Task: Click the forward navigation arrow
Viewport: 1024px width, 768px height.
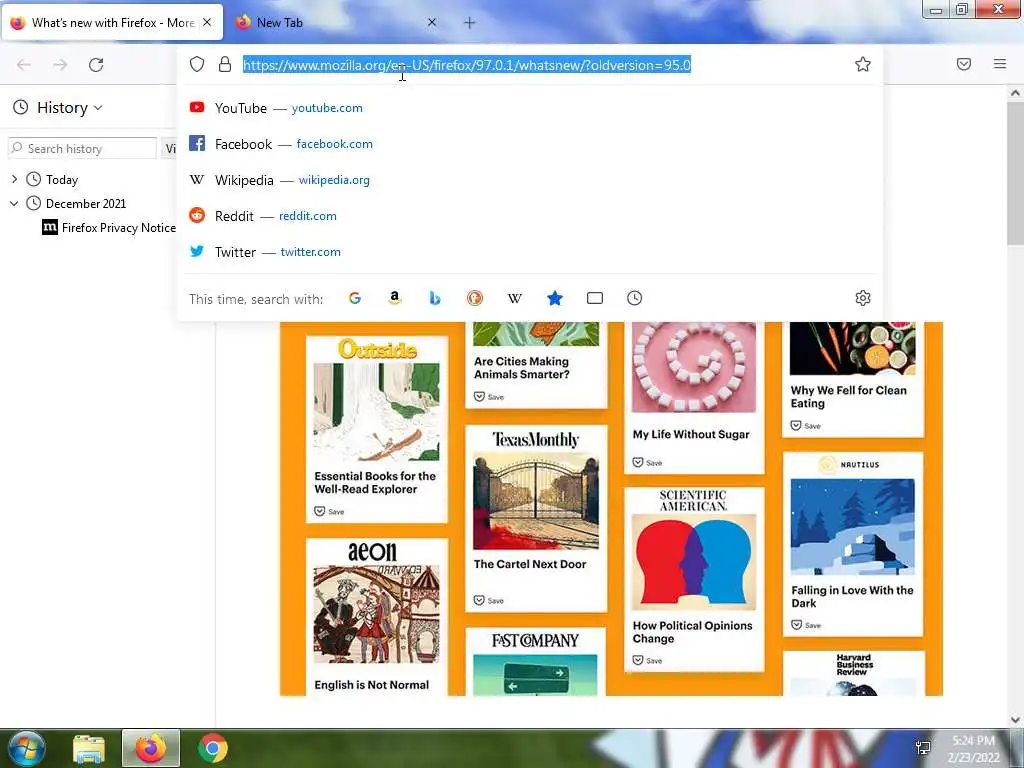Action: click(x=60, y=65)
